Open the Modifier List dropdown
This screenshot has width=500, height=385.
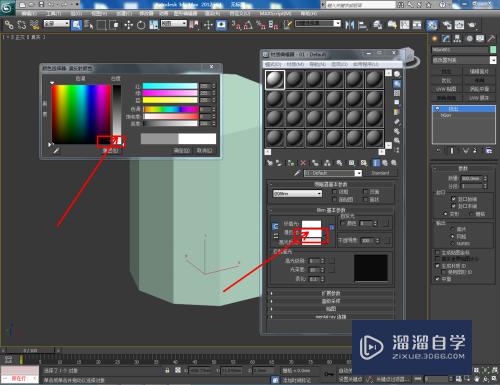click(464, 60)
